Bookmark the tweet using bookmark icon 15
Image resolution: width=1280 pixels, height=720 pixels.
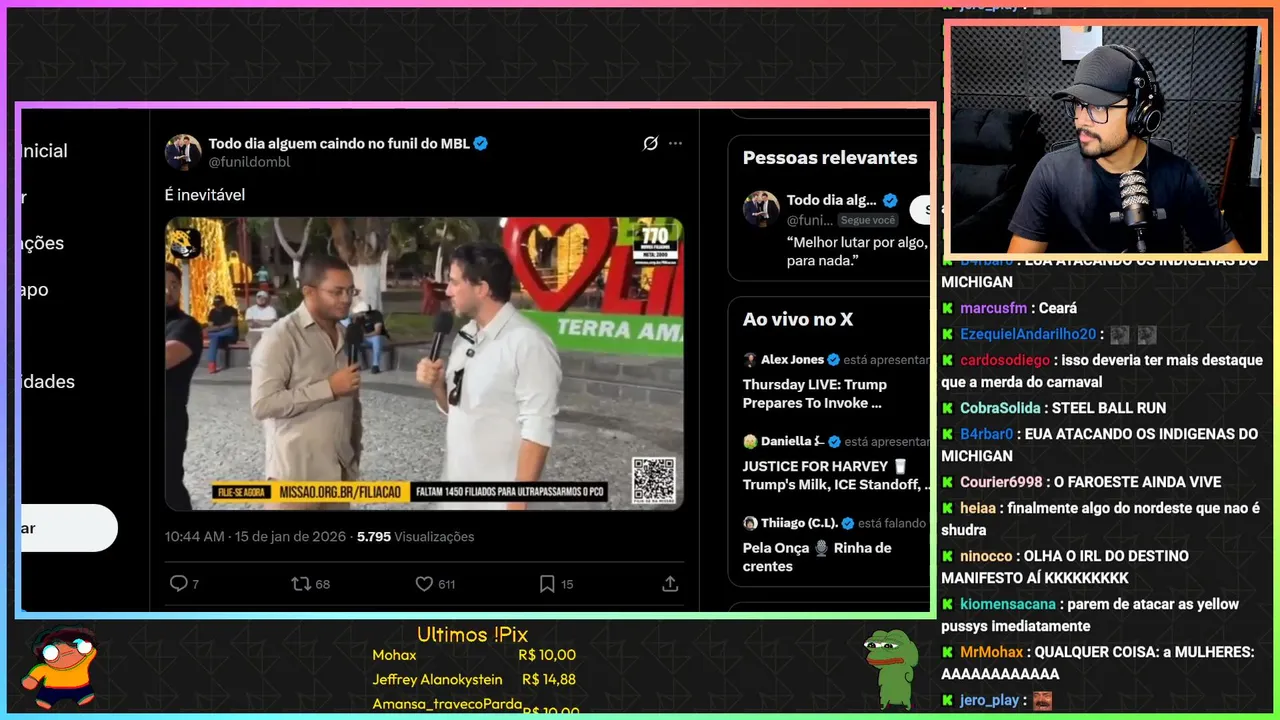point(547,584)
